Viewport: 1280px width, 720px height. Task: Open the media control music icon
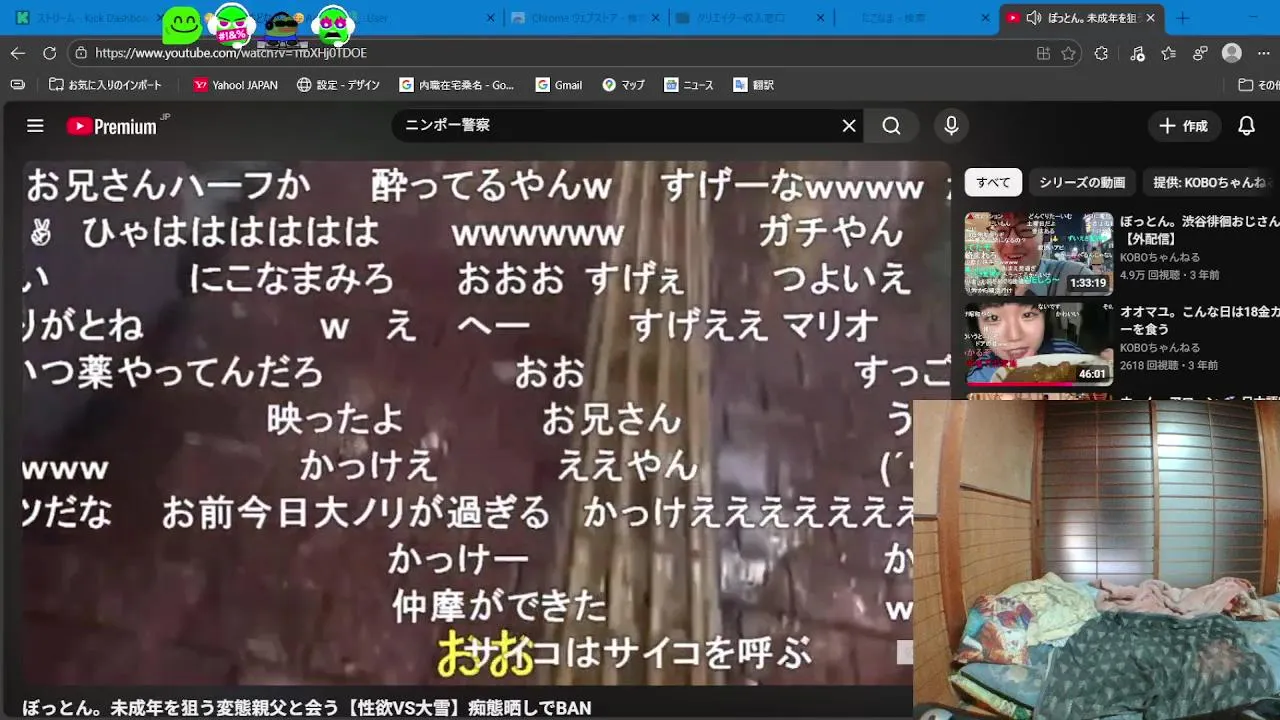point(1137,53)
